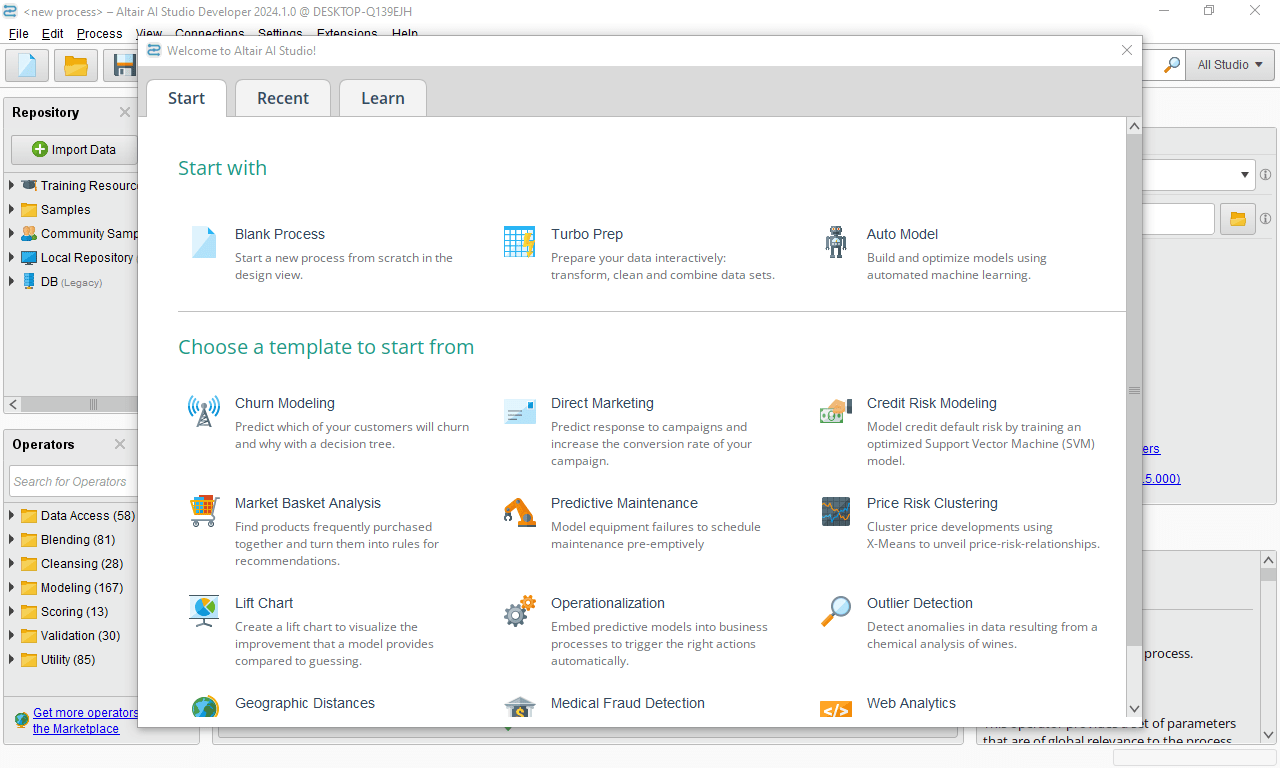The image size is (1280, 768).
Task: Expand the Training Resources repository node
Action: (12, 185)
